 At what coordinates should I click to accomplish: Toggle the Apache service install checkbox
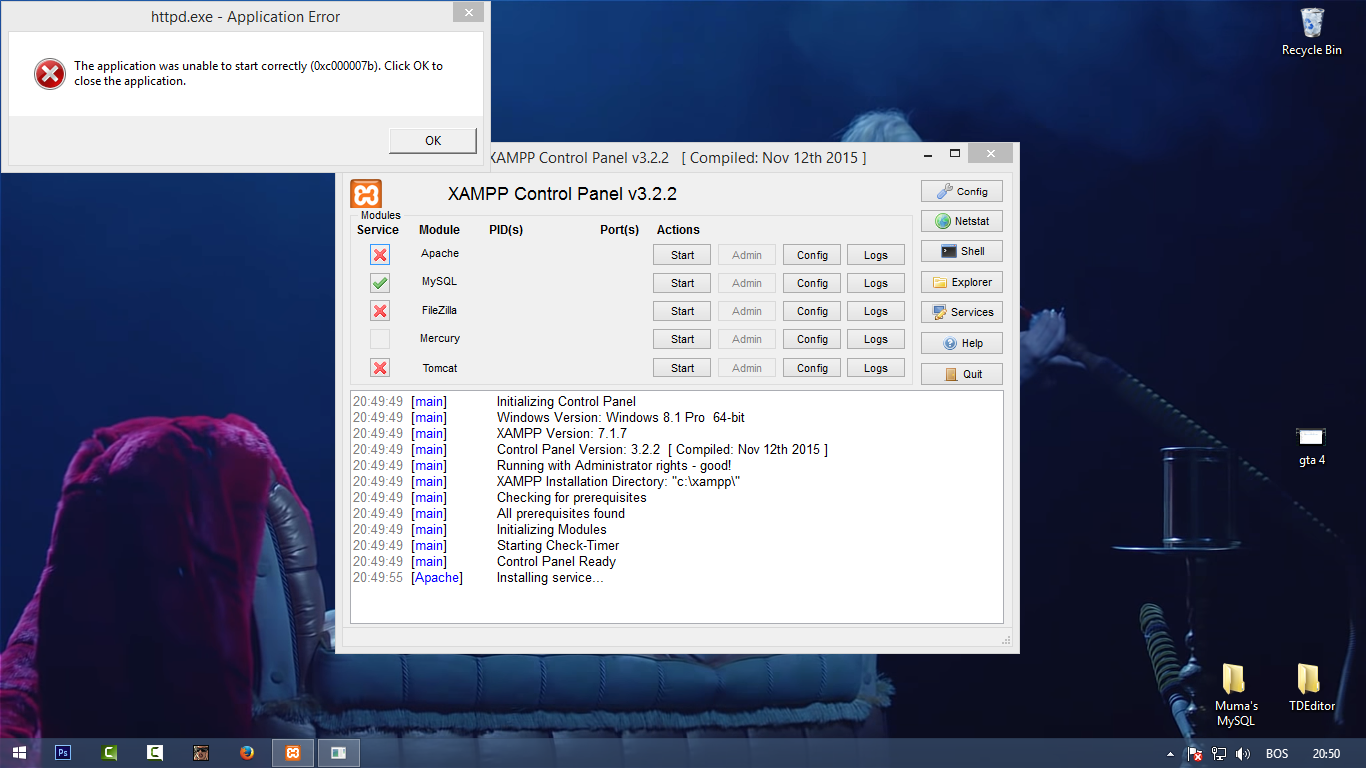coord(380,255)
